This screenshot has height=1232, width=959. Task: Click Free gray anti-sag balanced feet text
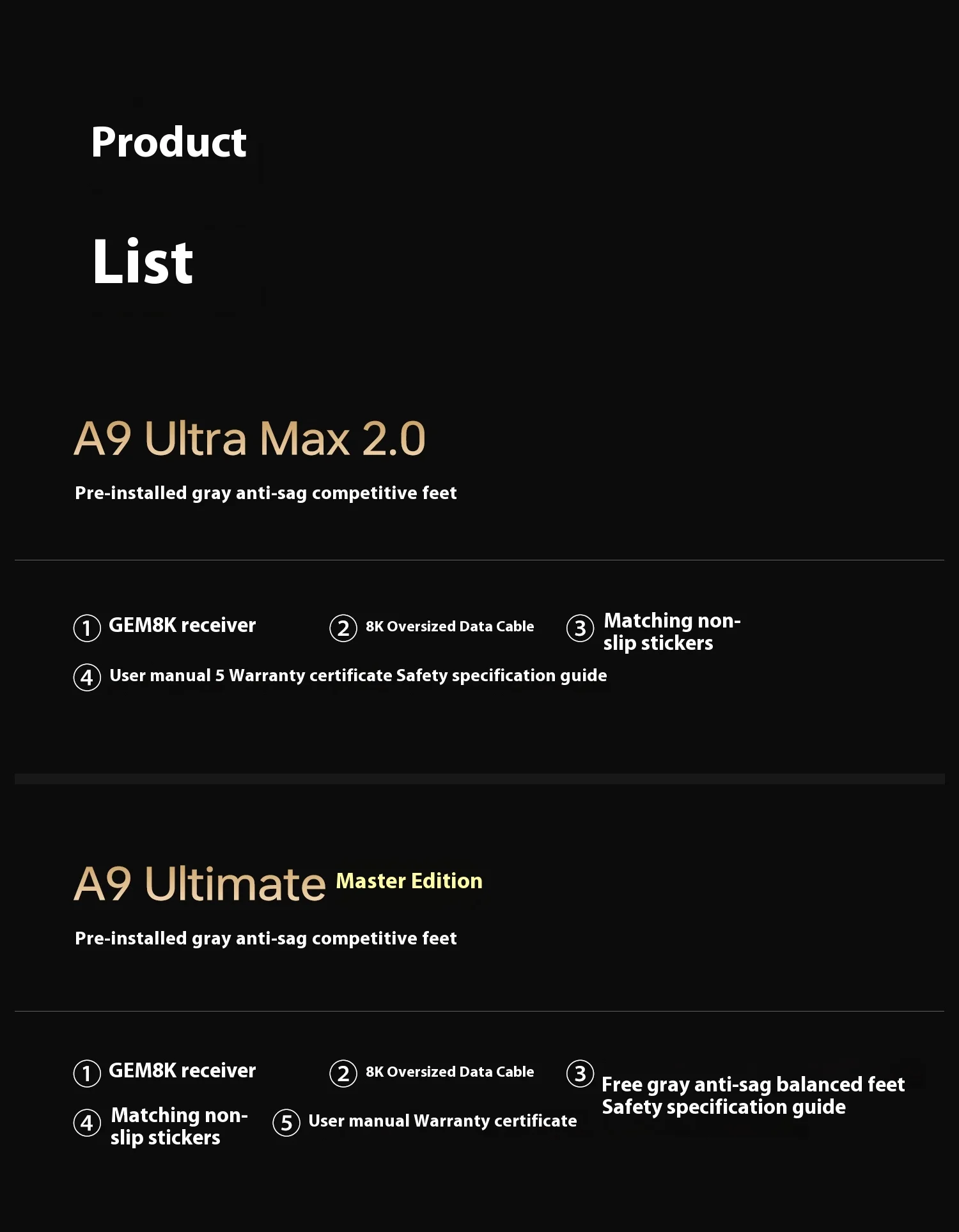tap(753, 1084)
